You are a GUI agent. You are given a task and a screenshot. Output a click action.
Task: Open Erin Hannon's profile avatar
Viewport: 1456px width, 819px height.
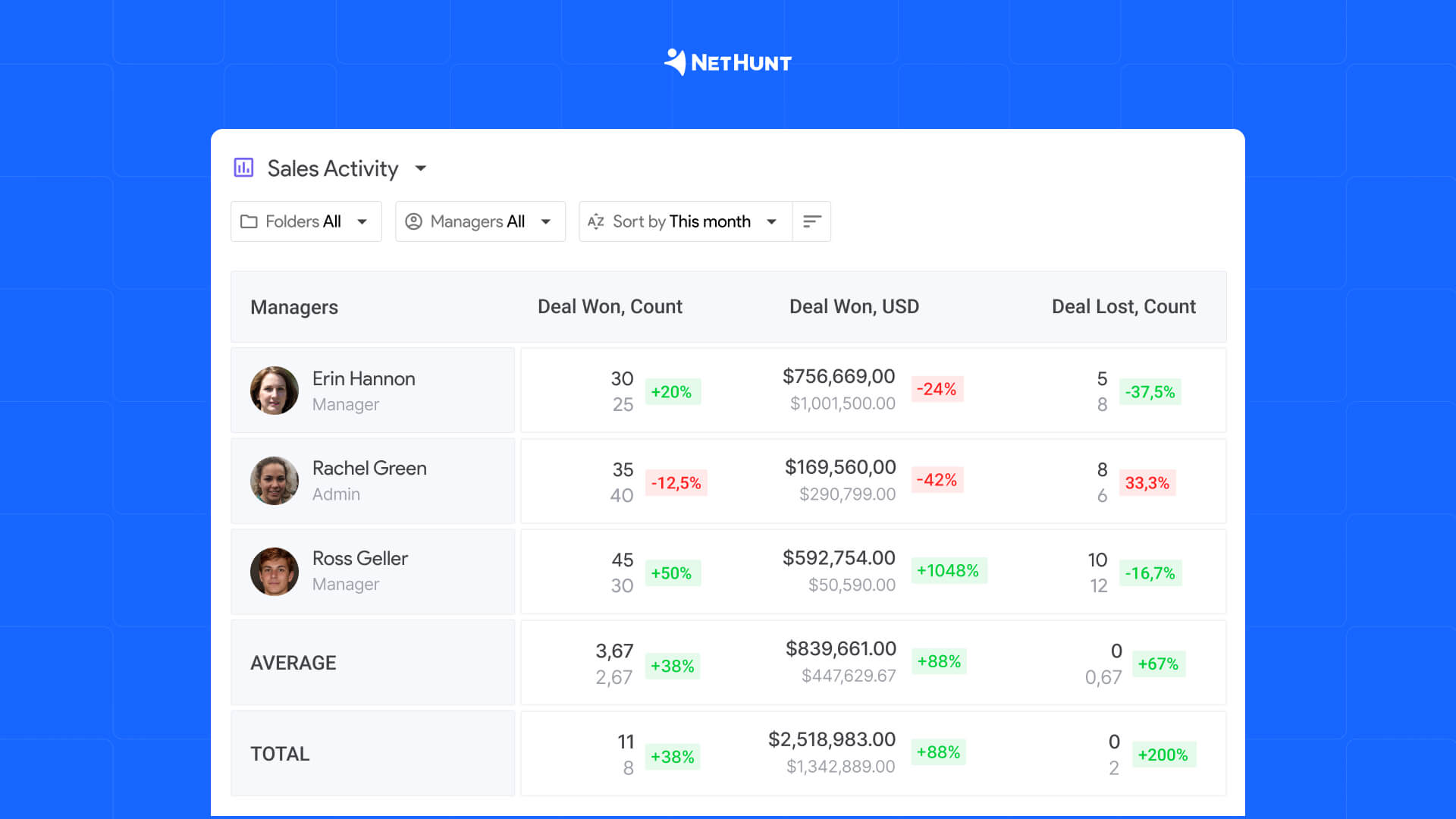(x=275, y=390)
